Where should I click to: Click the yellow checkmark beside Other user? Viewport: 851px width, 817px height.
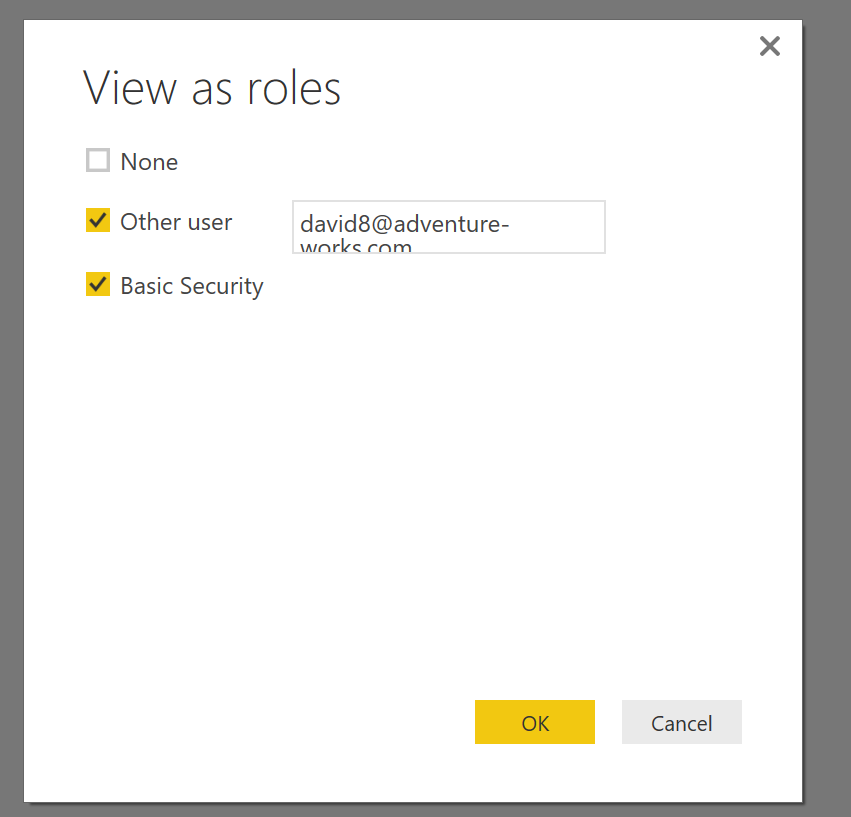[97, 221]
